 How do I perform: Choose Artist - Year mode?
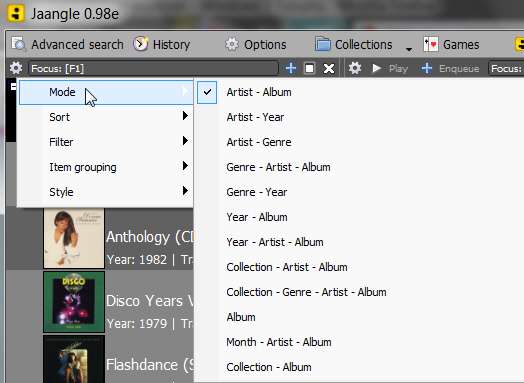(255, 117)
